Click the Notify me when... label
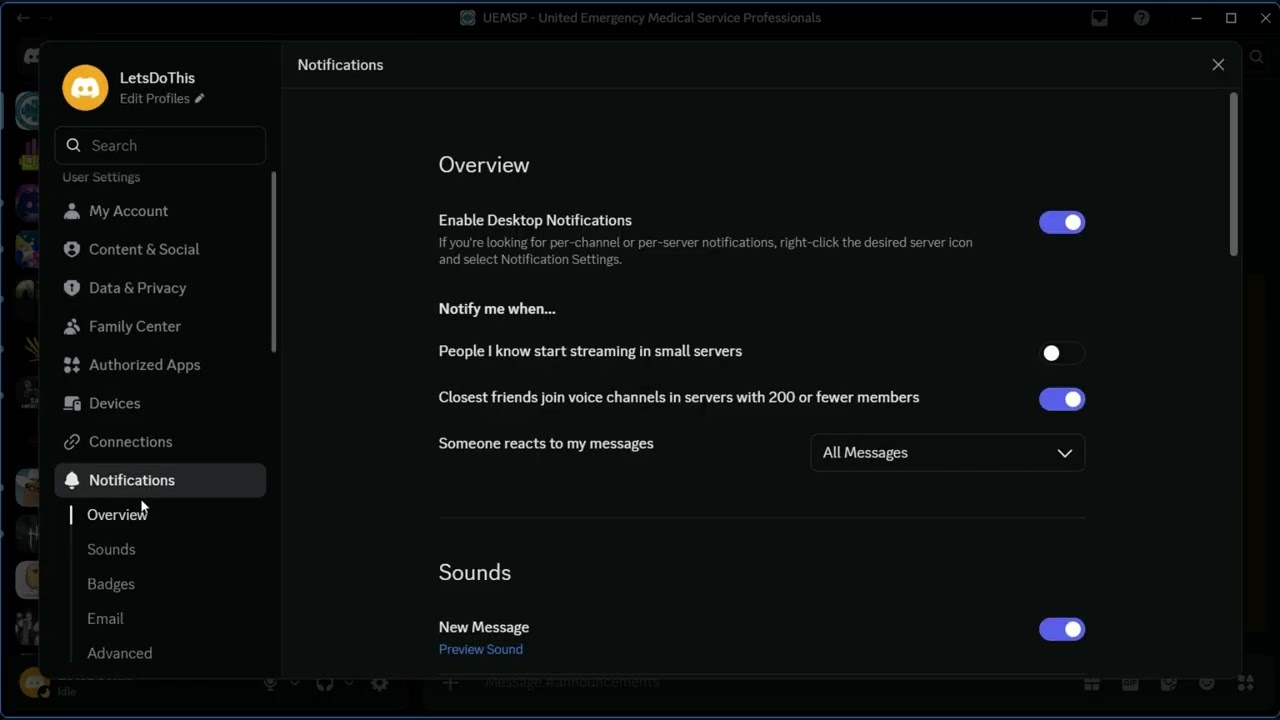 click(497, 309)
